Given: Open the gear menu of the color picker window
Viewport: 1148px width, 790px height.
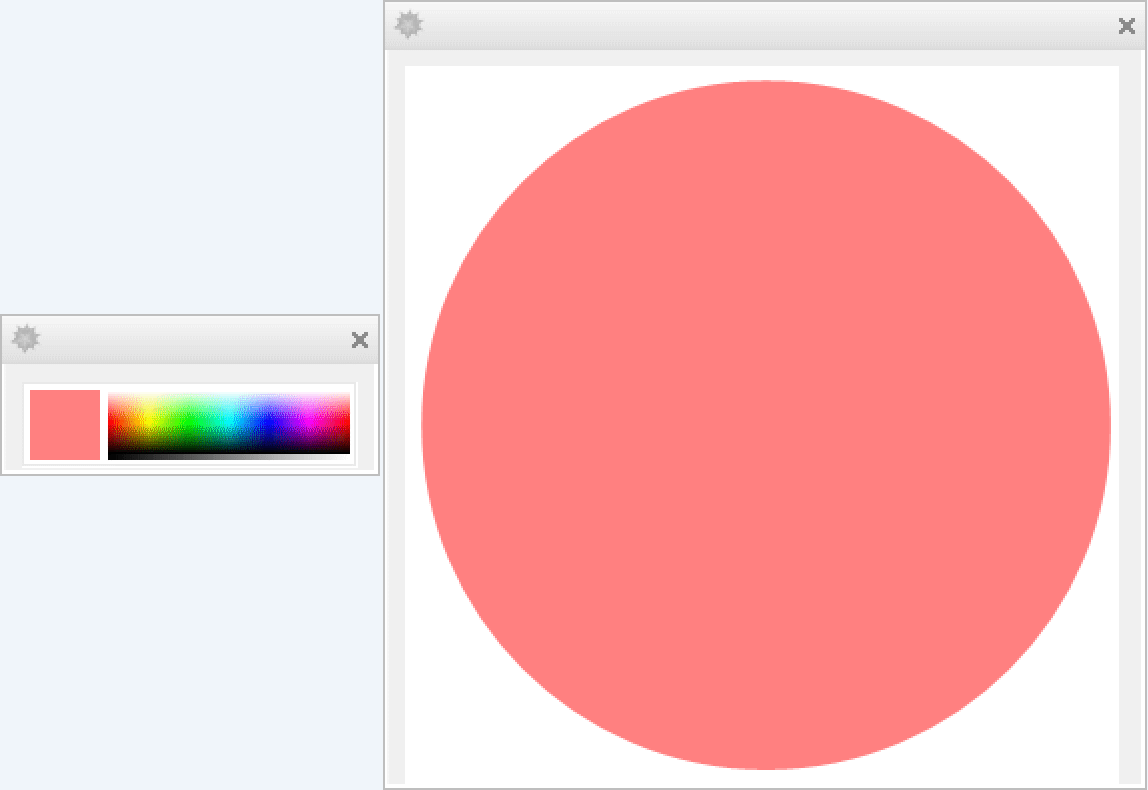Looking at the screenshot, I should pos(25,339).
